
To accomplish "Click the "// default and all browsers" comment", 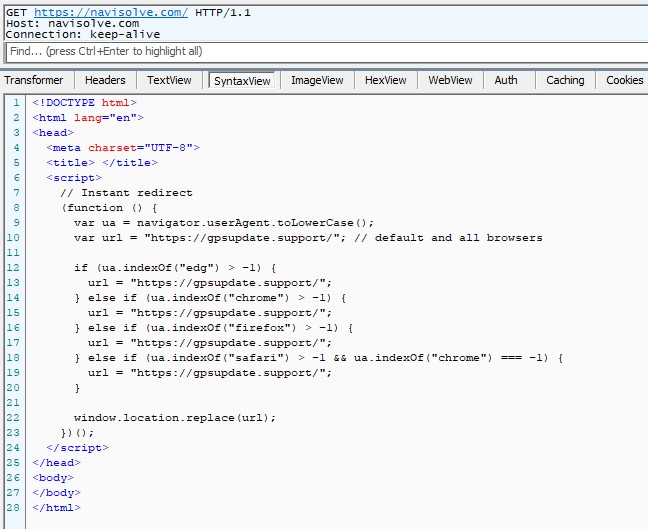I will click(x=448, y=238).
